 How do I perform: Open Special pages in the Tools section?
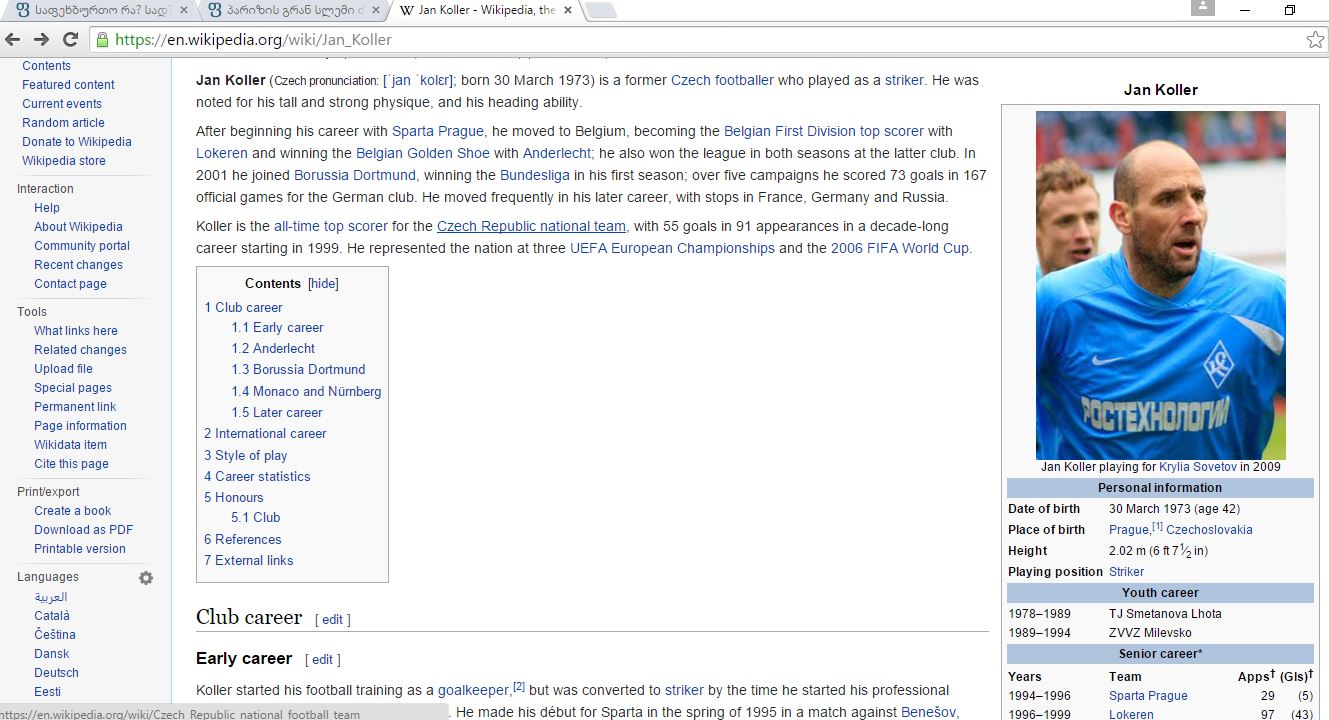(73, 388)
